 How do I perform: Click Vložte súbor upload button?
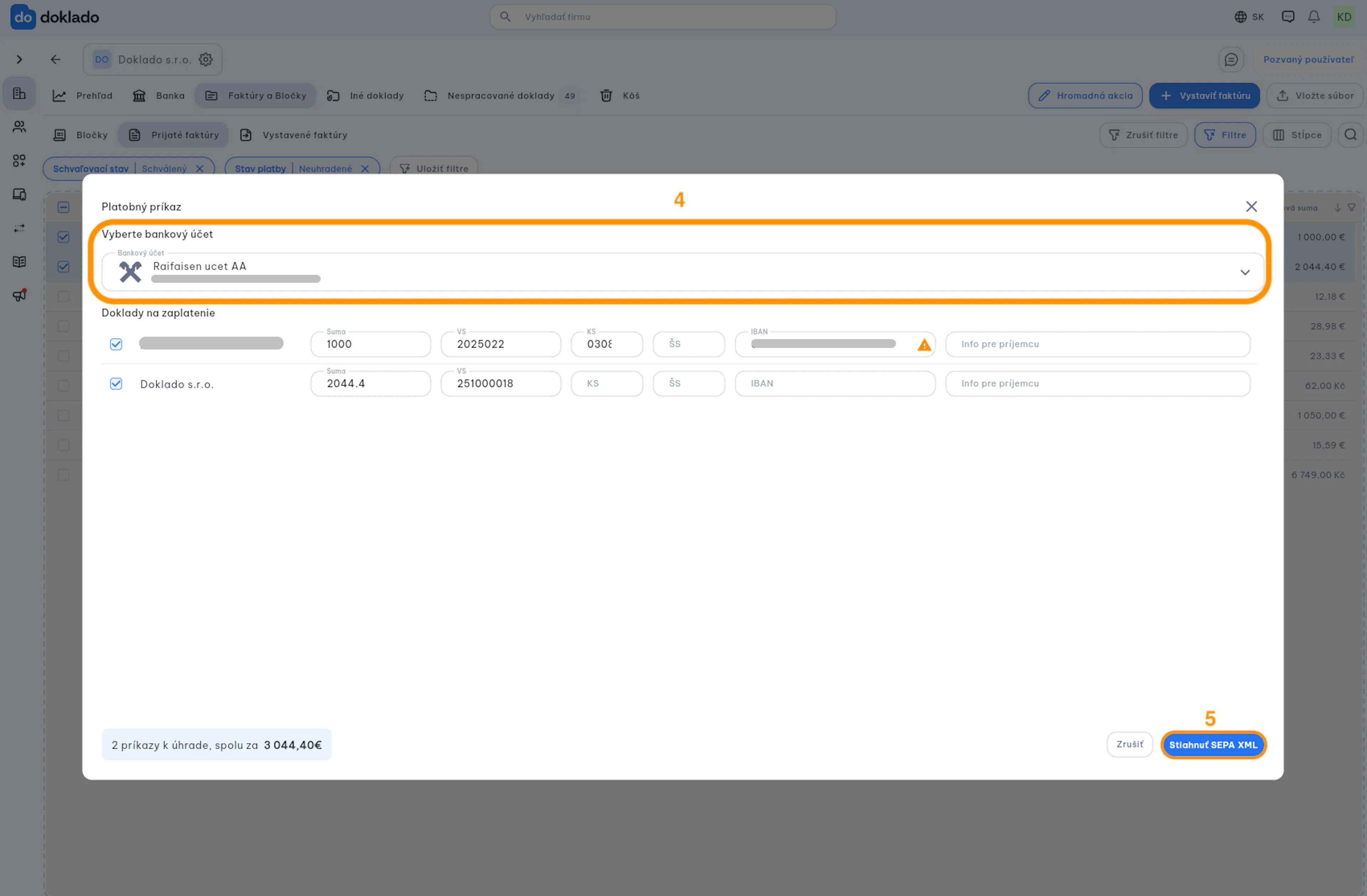point(1315,95)
